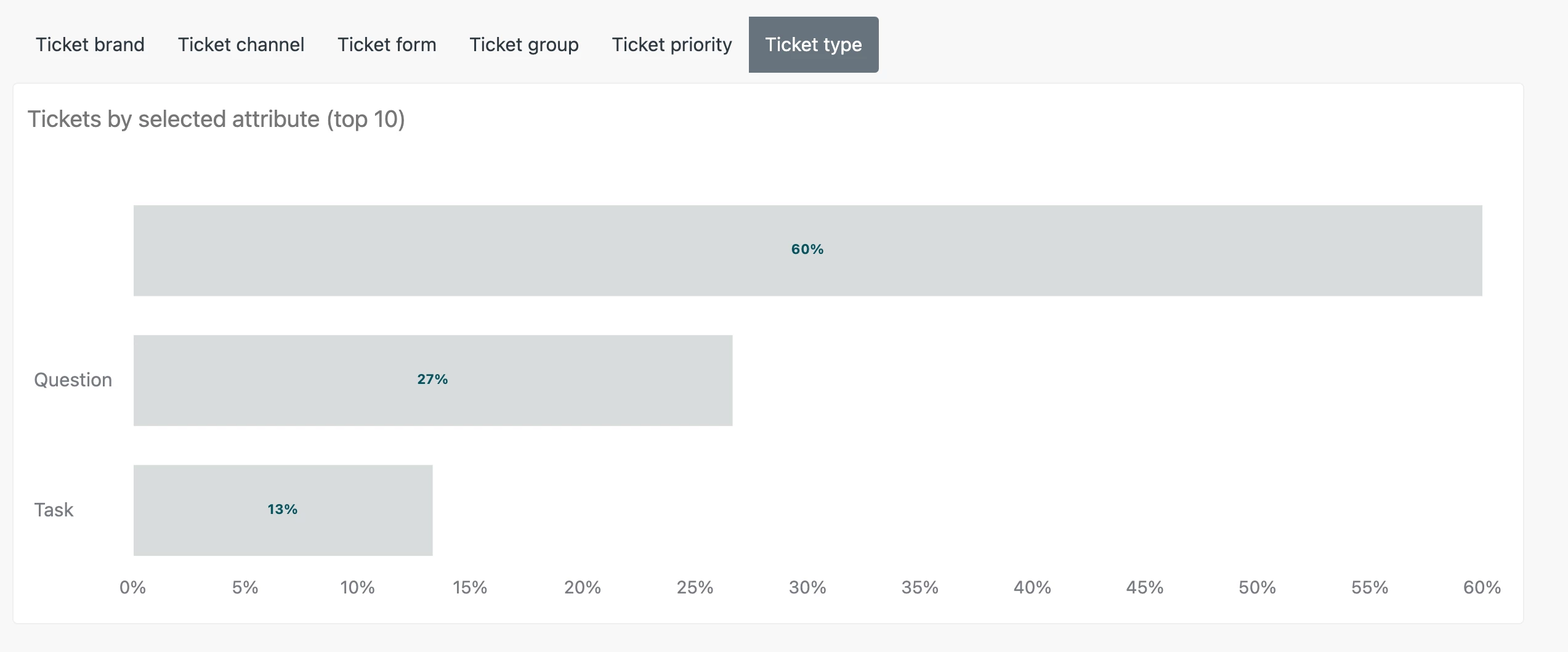
Task: Click the 60% label inside the top bar
Action: coord(807,249)
